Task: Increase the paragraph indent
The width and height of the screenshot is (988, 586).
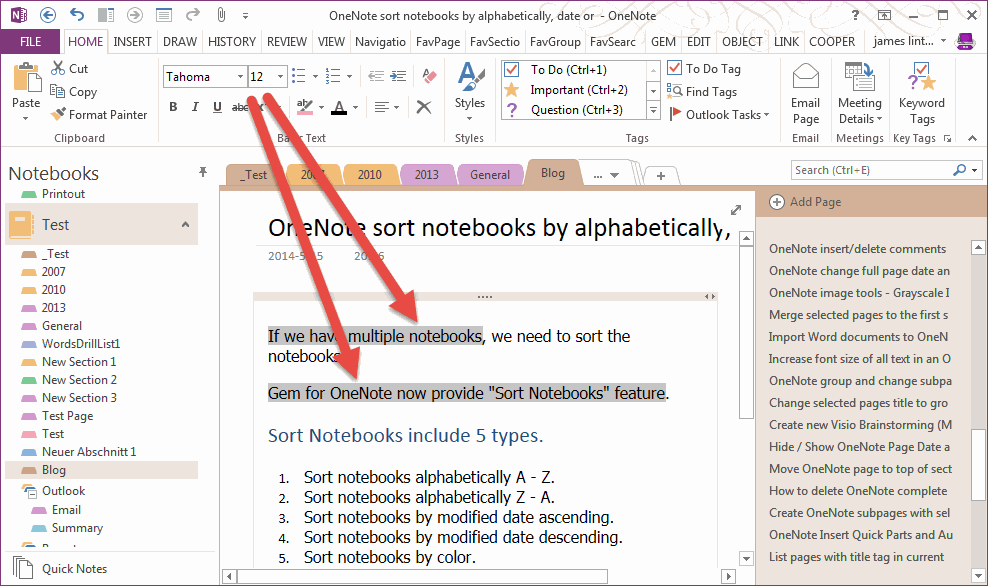Action: [398, 76]
